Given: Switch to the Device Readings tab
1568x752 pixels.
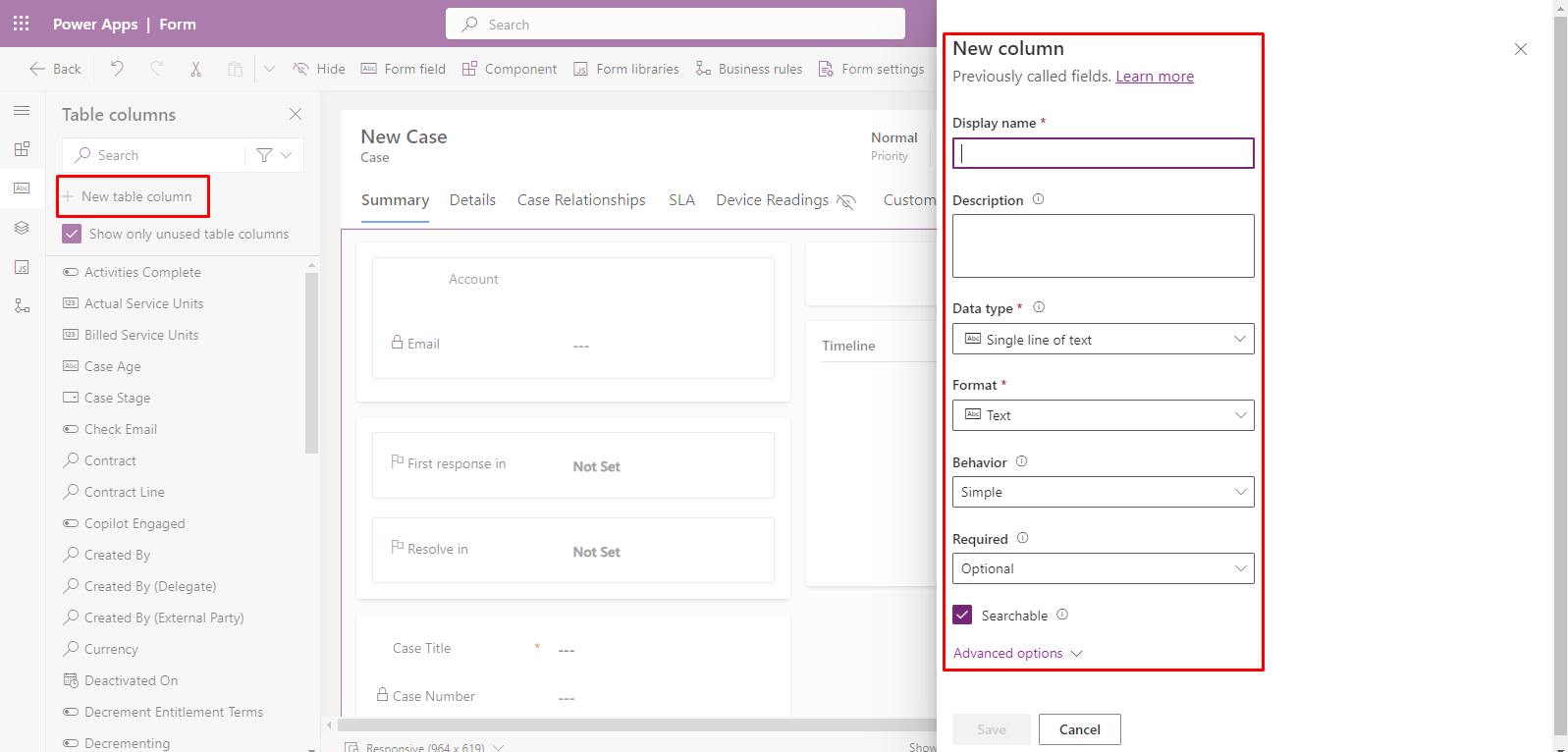Looking at the screenshot, I should 772,200.
